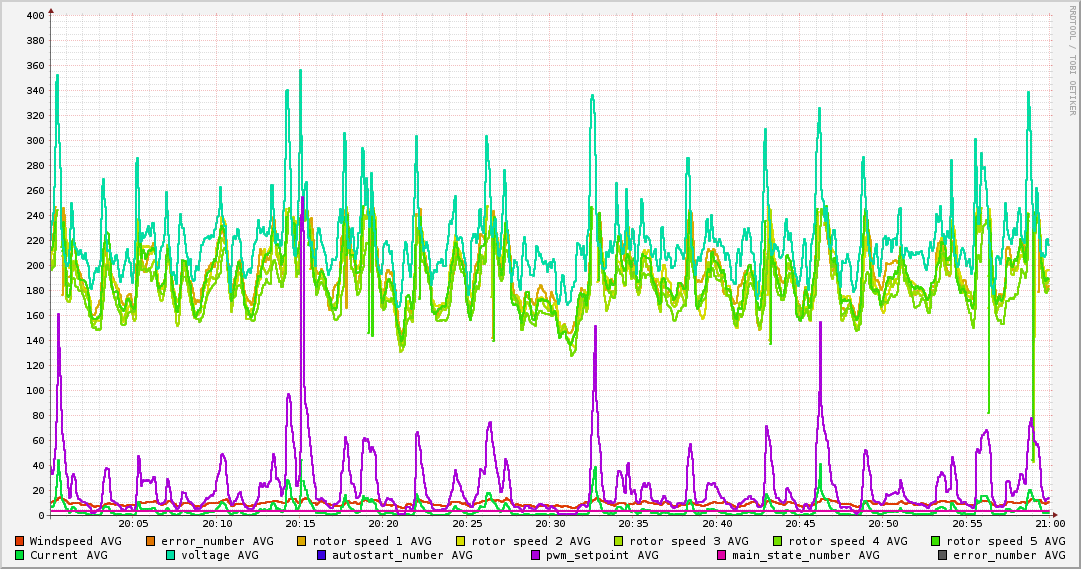Click the rotor speed 5 AVG green swatch
Viewport: 1081px width, 569px height.
(x=936, y=541)
